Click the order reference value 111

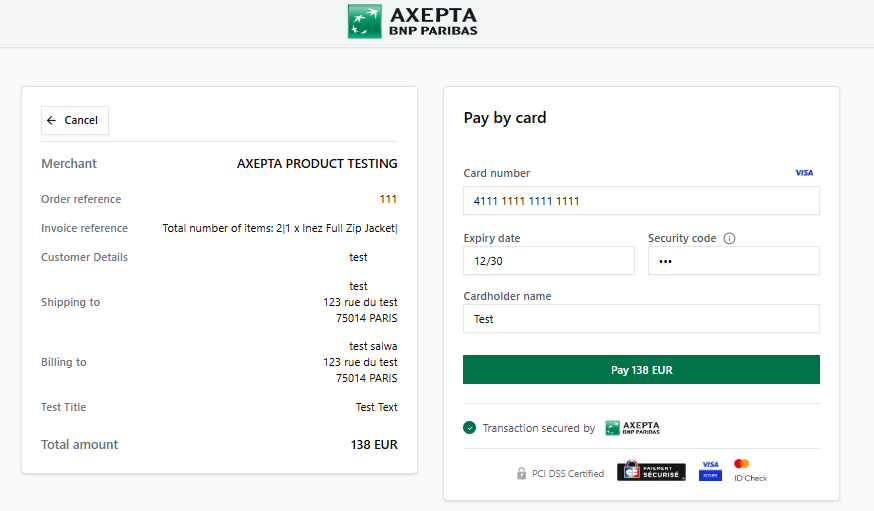coord(388,199)
